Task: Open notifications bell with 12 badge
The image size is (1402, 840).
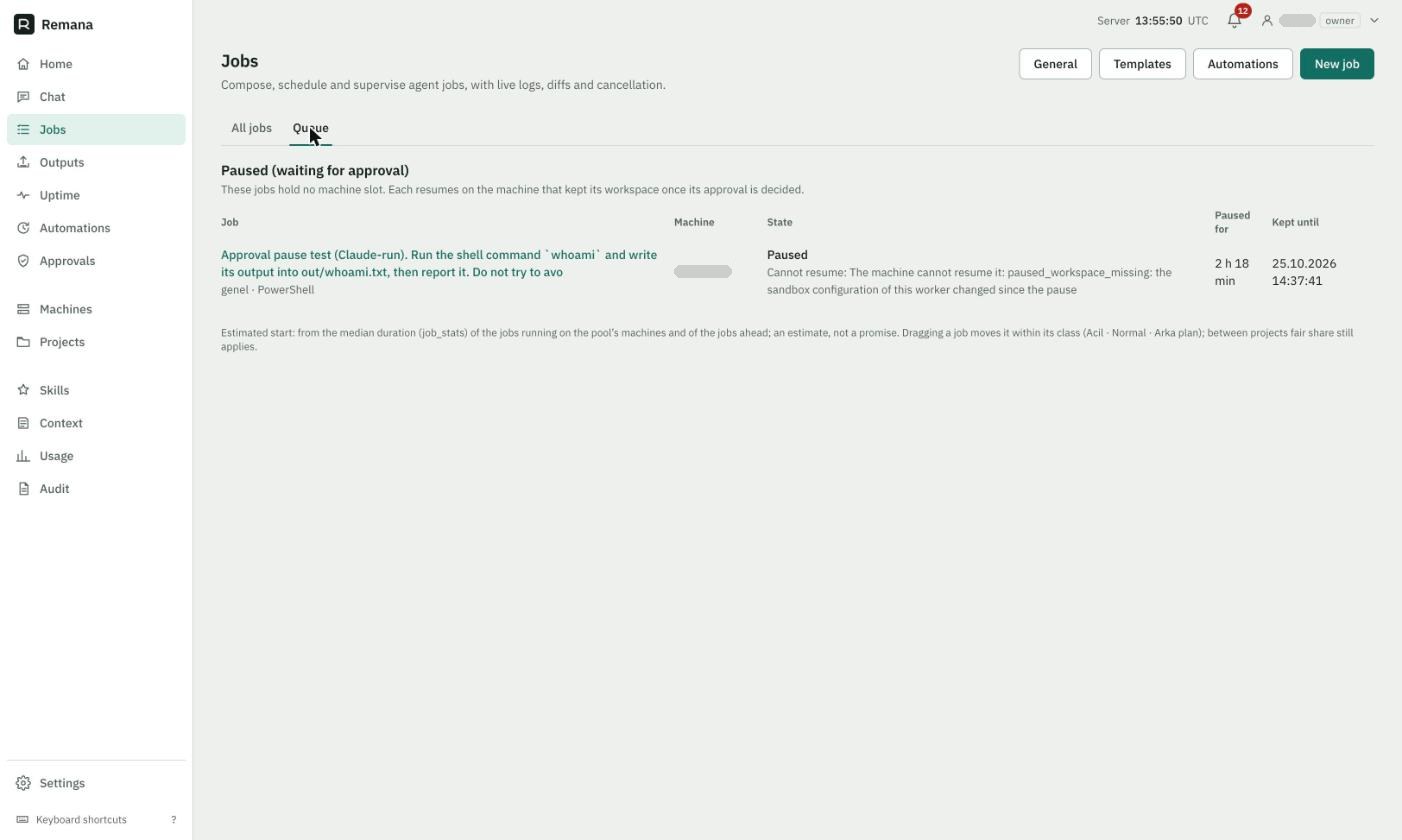Action: [1235, 20]
